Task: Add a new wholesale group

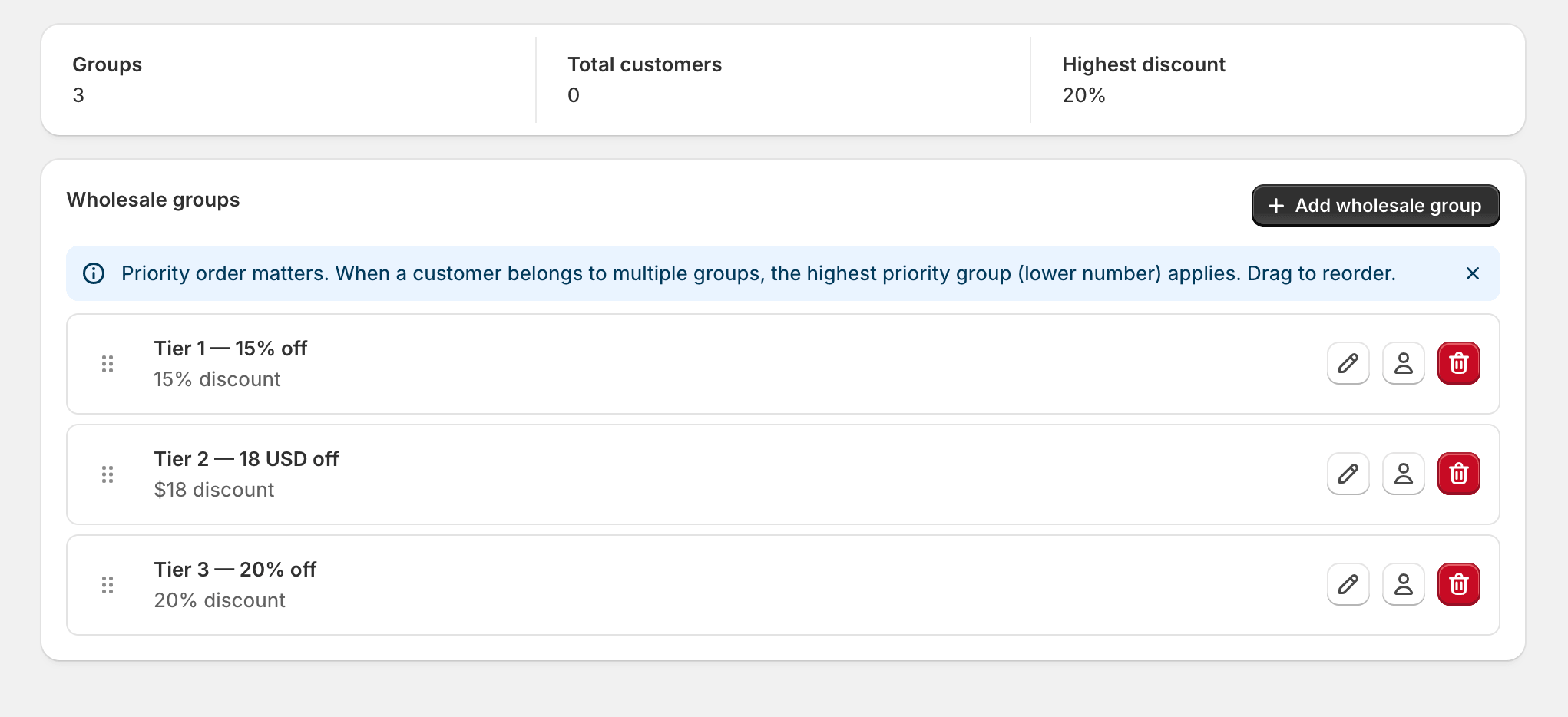Action: tap(1375, 206)
